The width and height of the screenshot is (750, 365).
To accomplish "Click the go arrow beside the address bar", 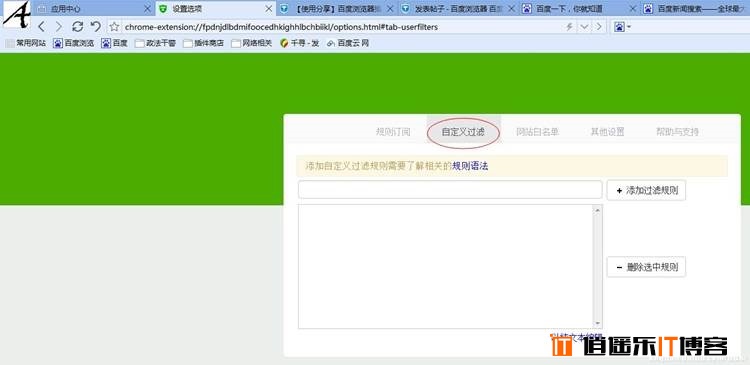I will click(598, 27).
